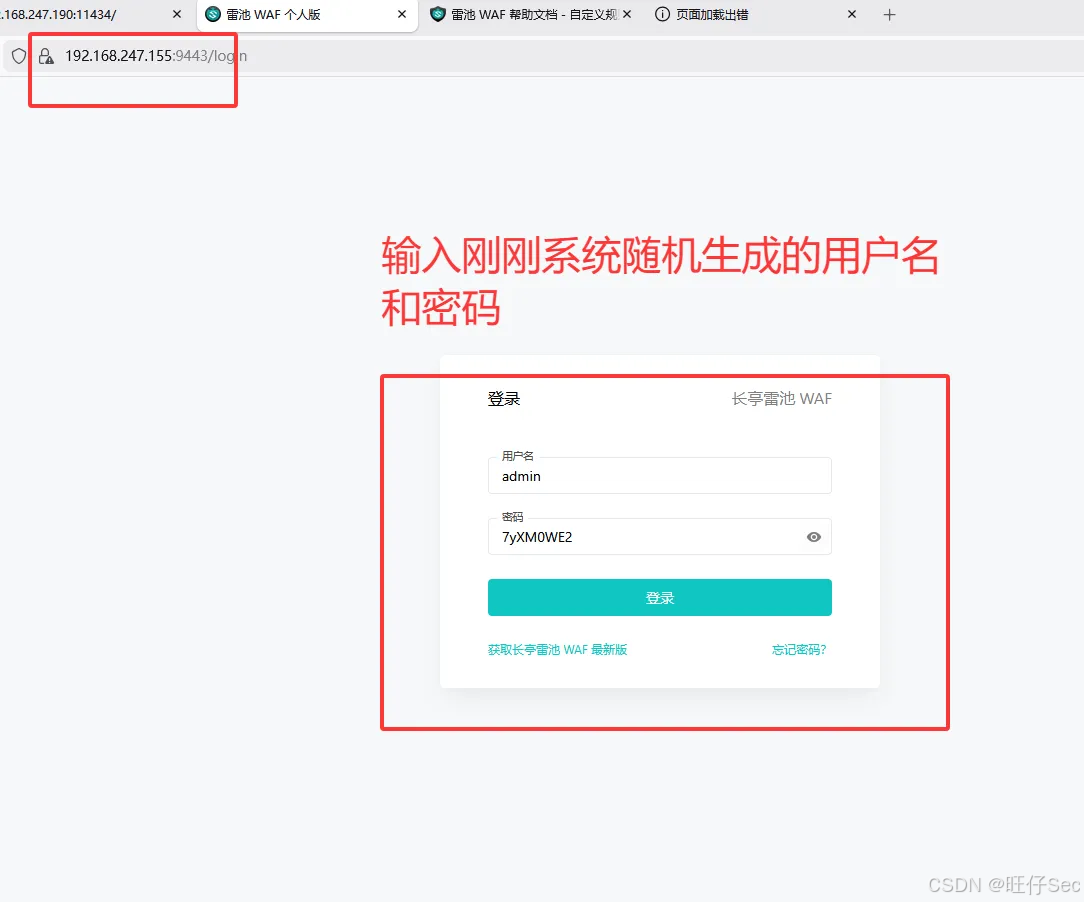Click the 登录 heading in login card
1084x902 pixels.
point(504,399)
